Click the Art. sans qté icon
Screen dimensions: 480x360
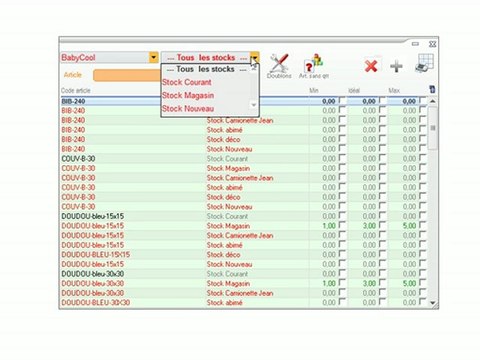[314, 66]
